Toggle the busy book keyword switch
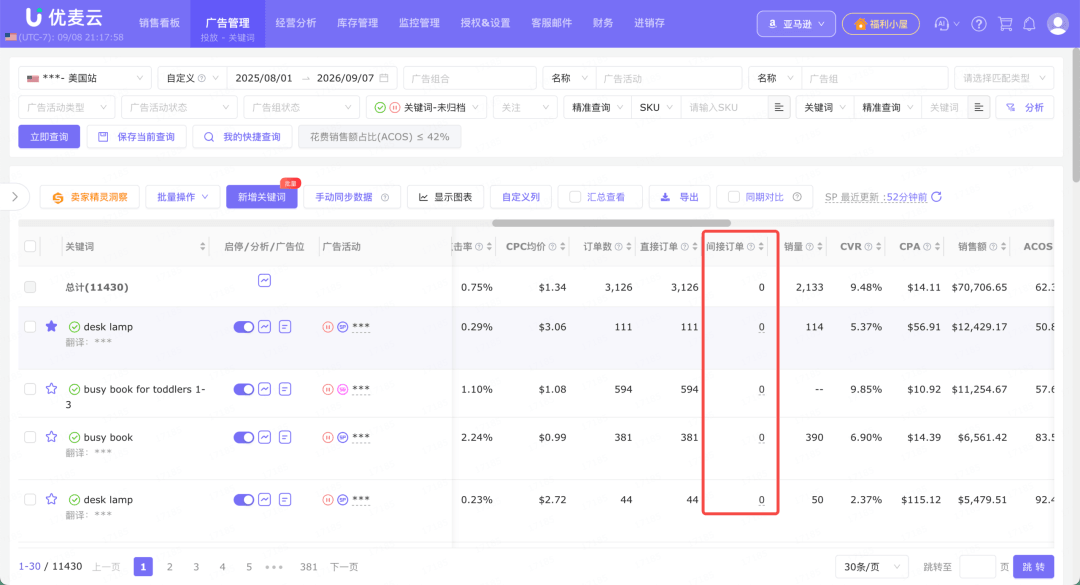This screenshot has height=585, width=1080. (244, 438)
